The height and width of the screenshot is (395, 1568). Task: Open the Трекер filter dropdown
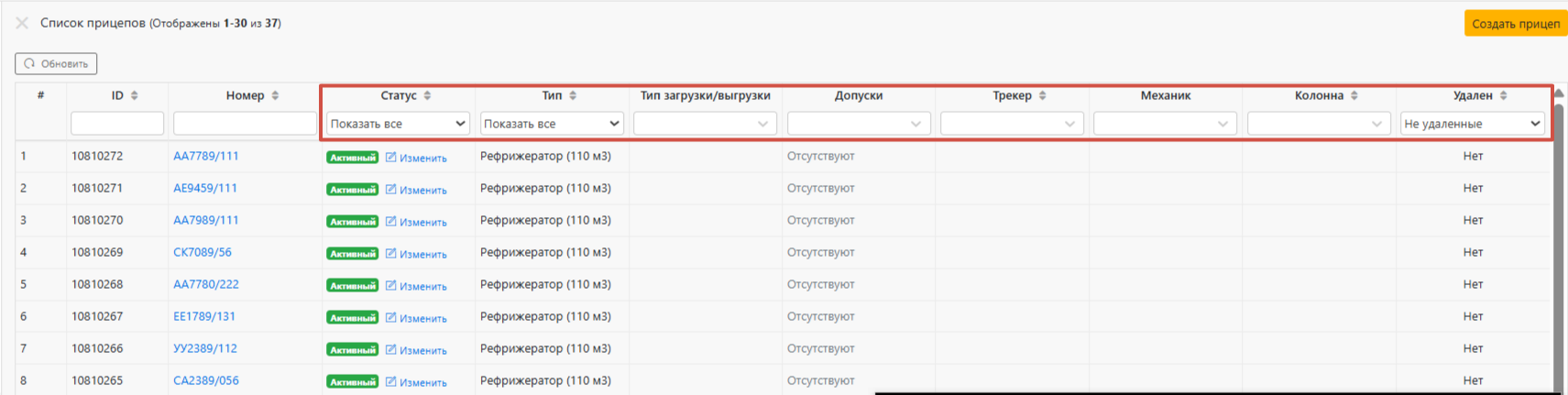(1012, 124)
